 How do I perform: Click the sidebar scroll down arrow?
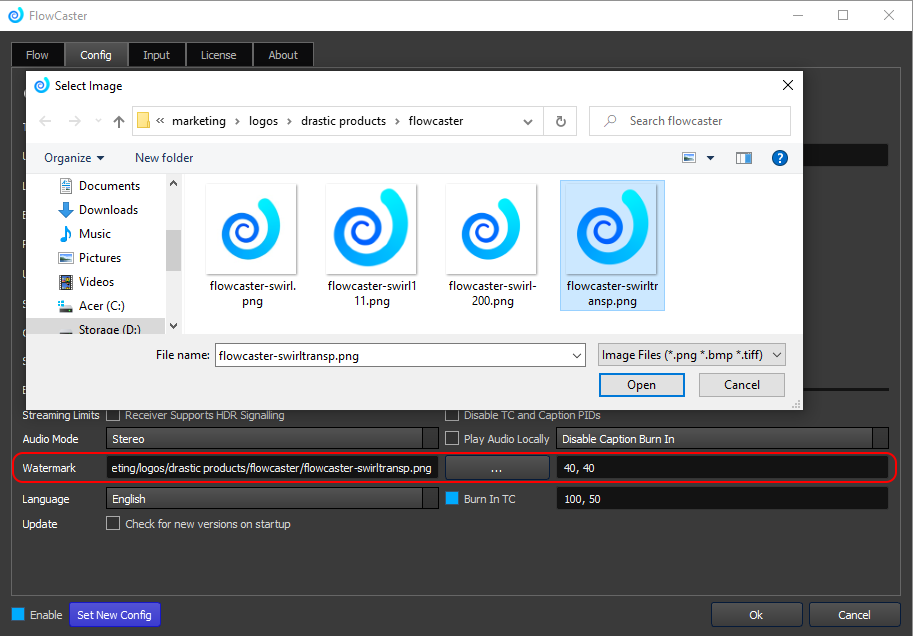point(173,326)
